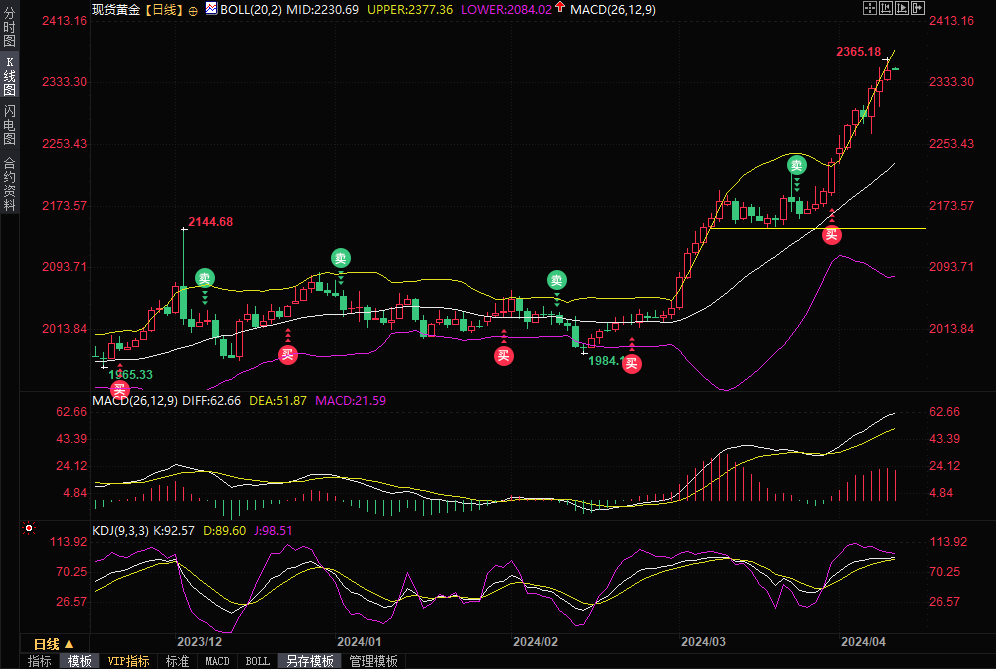The width and height of the screenshot is (996, 669).
Task: Click the 卖 marker below the 2144.68 peak
Action: pos(204,278)
